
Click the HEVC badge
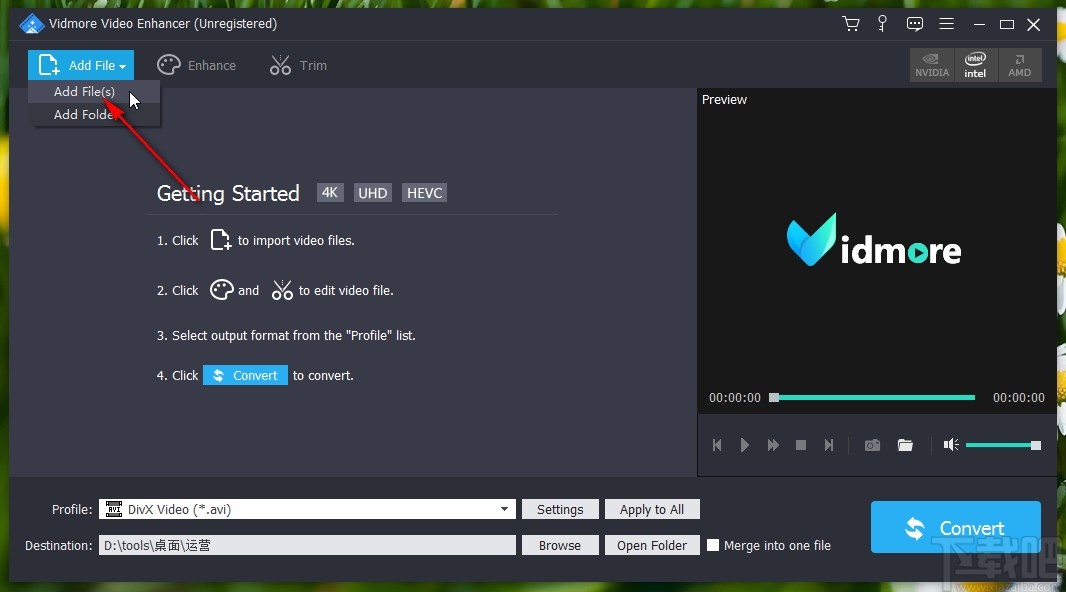[x=424, y=193]
